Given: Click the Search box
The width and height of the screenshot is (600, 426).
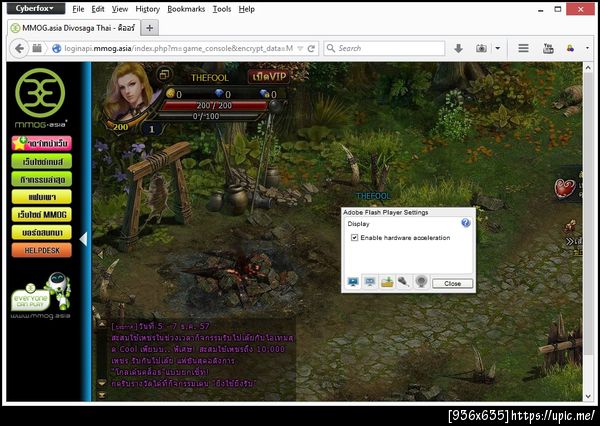Looking at the screenshot, I should pyautogui.click(x=385, y=48).
